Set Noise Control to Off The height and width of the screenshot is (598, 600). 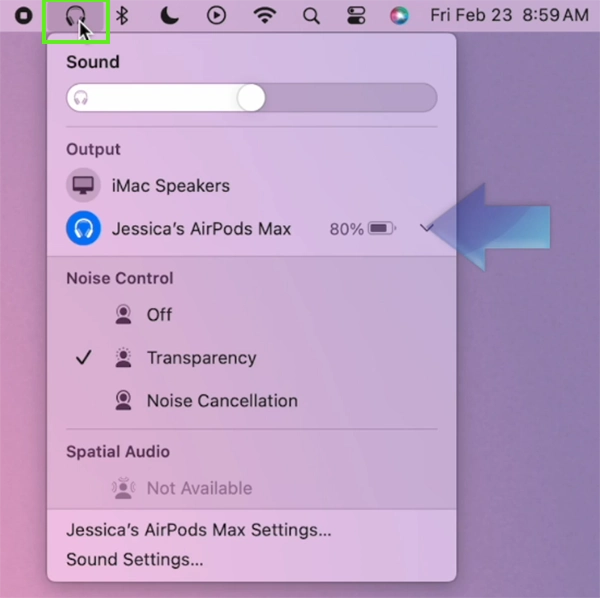pyautogui.click(x=252, y=315)
